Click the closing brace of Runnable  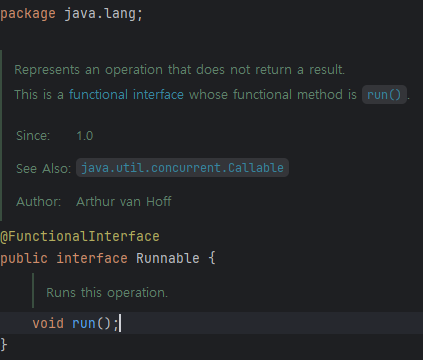(x=4, y=344)
